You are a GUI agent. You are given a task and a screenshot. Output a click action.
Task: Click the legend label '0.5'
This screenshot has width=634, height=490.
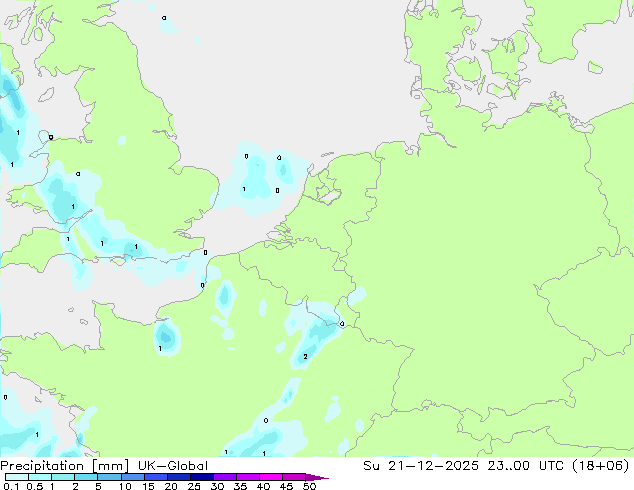[x=35, y=486]
